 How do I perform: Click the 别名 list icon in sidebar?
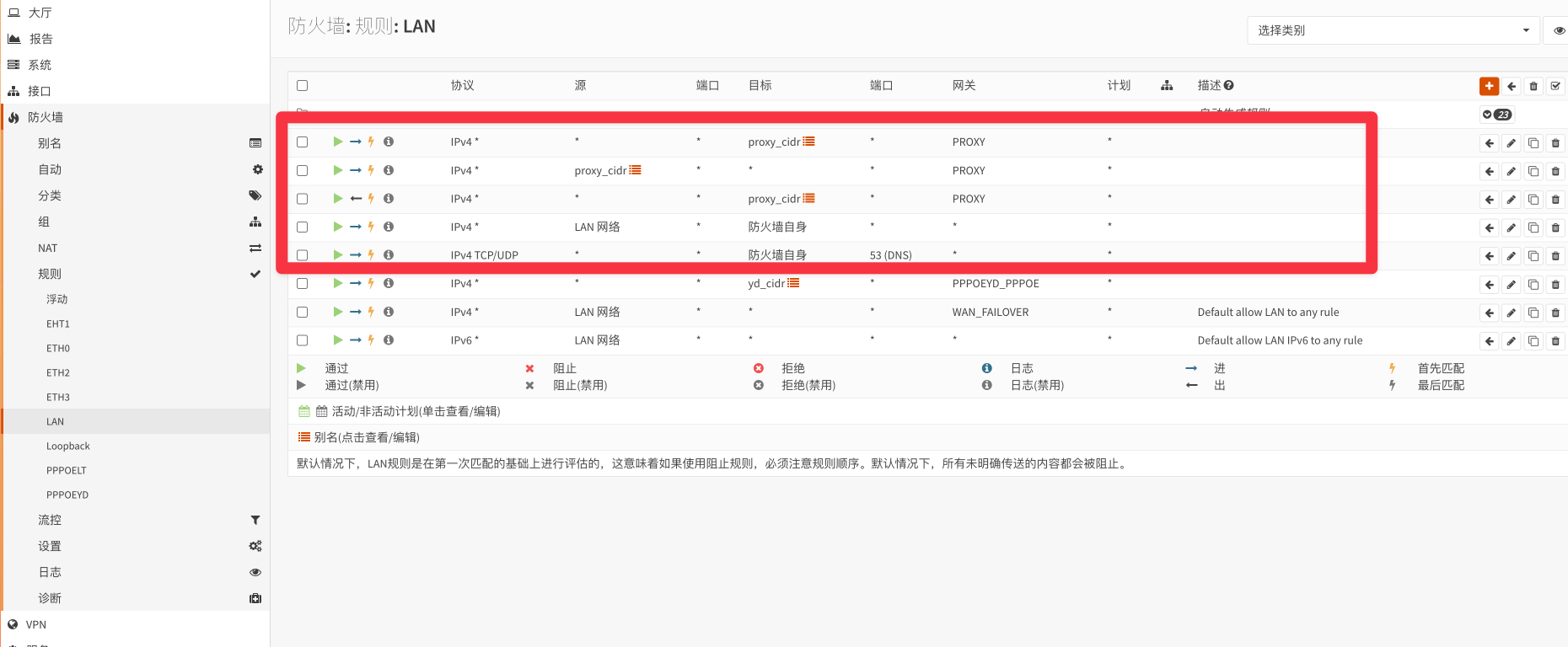[255, 143]
